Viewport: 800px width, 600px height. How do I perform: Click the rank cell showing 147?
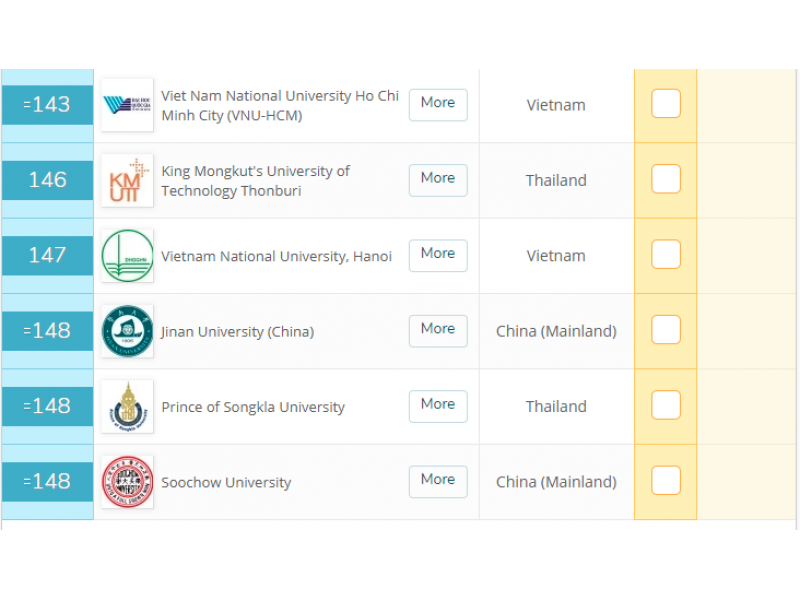[x=47, y=255]
